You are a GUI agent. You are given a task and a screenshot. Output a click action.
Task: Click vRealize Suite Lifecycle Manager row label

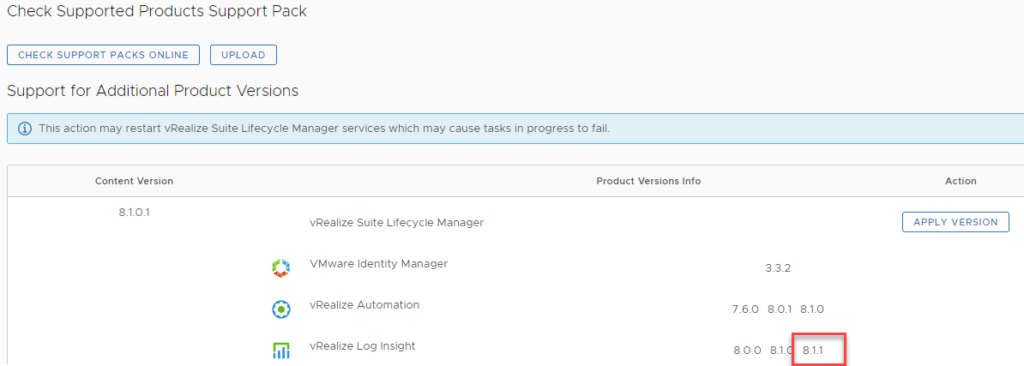(x=396, y=222)
